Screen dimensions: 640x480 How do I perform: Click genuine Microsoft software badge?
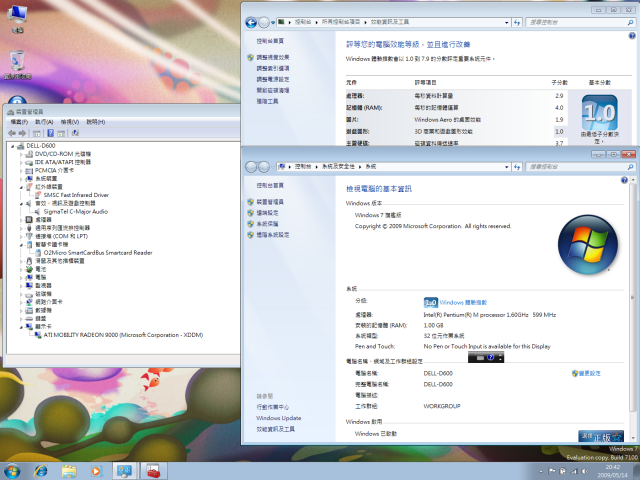click(x=601, y=436)
